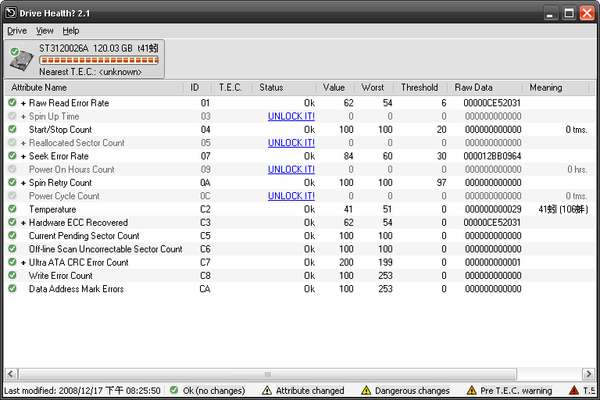The image size is (600, 400).
Task: Open the Help menu
Action: pyautogui.click(x=71, y=31)
